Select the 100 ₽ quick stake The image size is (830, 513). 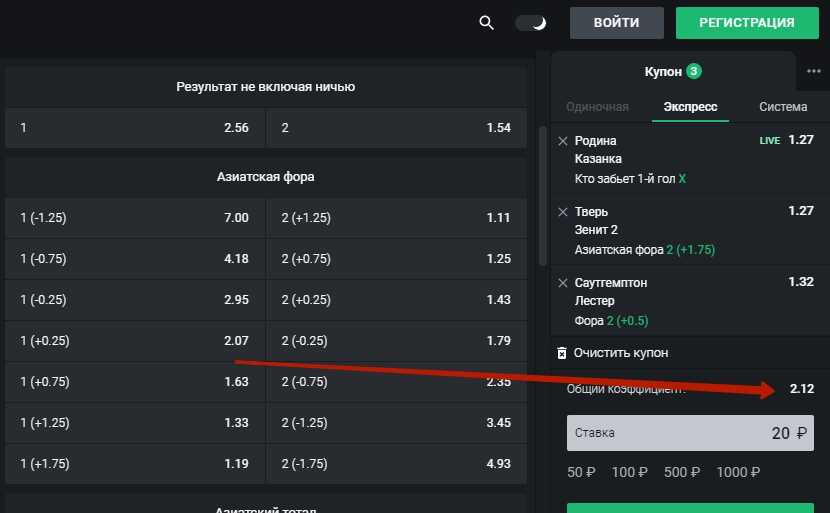[629, 472]
